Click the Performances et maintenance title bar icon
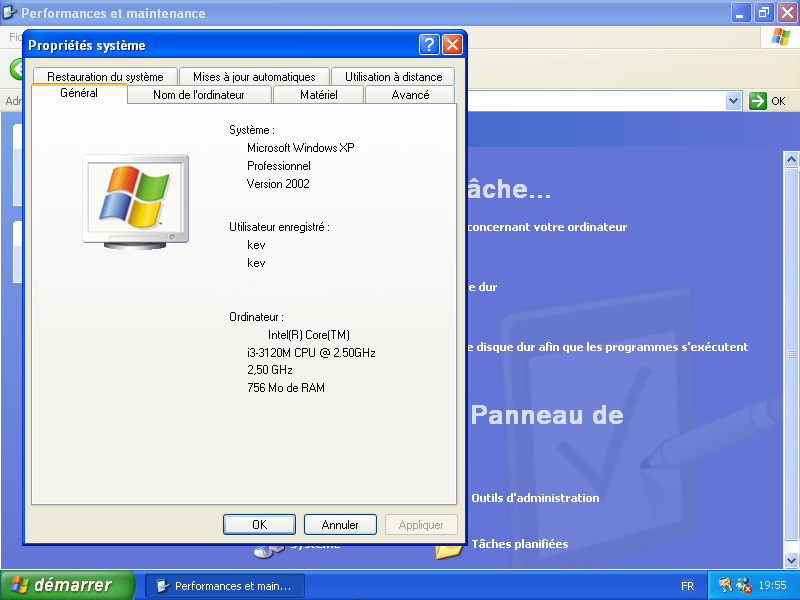The width and height of the screenshot is (800, 600). [x=9, y=12]
